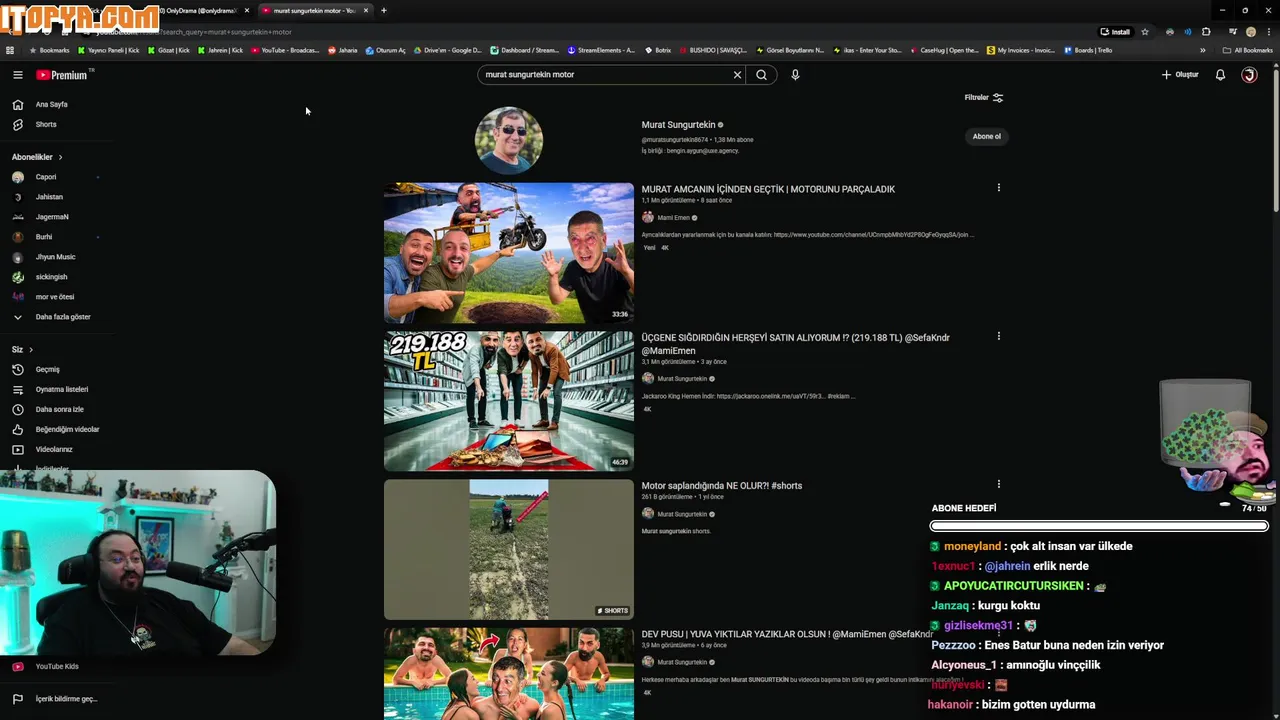Go to the YouTube Premium logo home
This screenshot has height=720, width=1280.
tap(62, 75)
